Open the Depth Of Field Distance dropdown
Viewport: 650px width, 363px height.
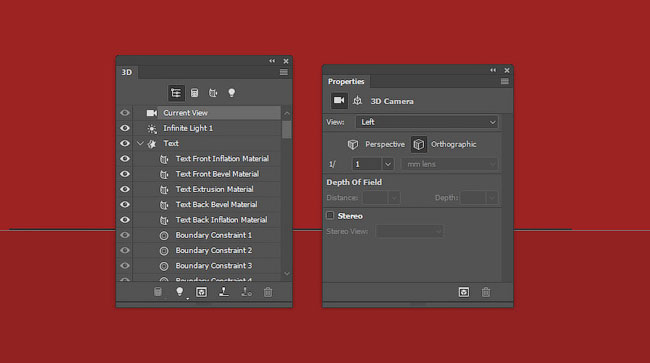click(x=394, y=198)
